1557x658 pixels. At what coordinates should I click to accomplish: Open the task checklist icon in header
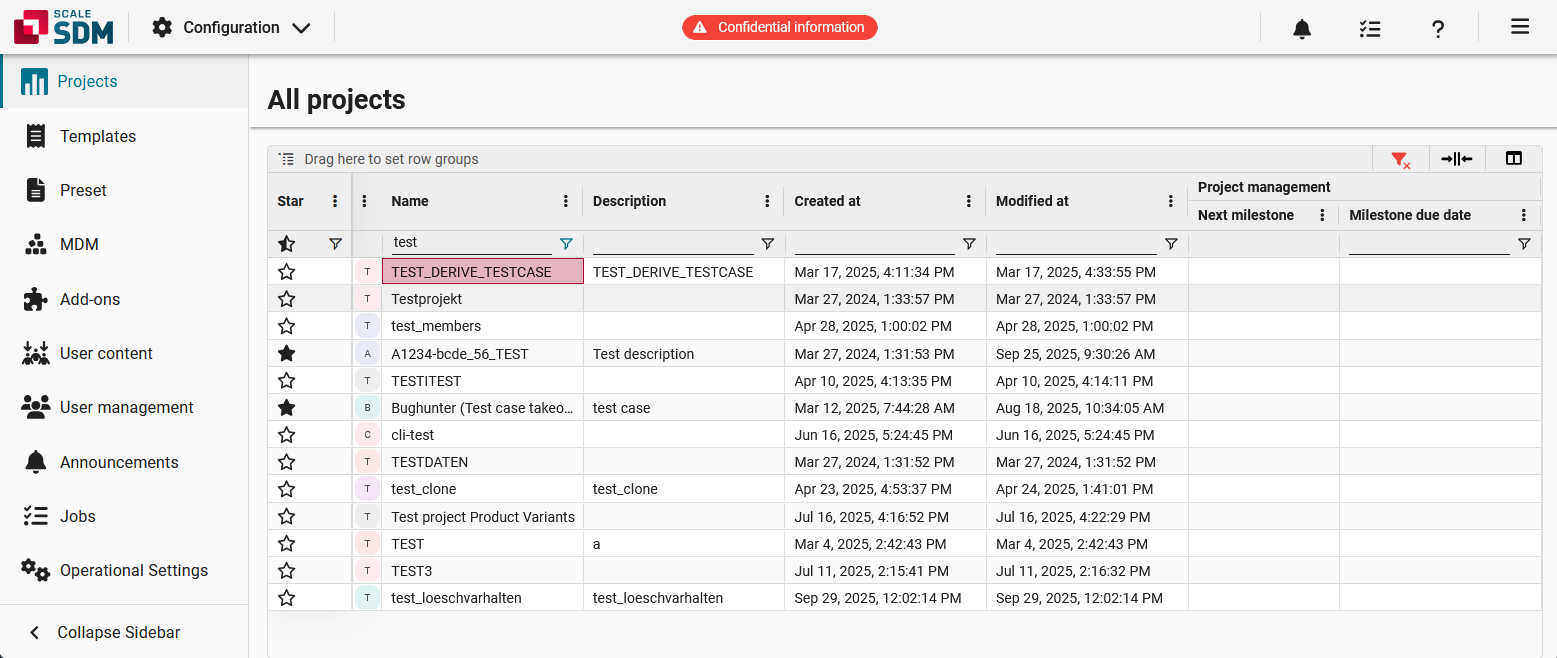[1369, 28]
